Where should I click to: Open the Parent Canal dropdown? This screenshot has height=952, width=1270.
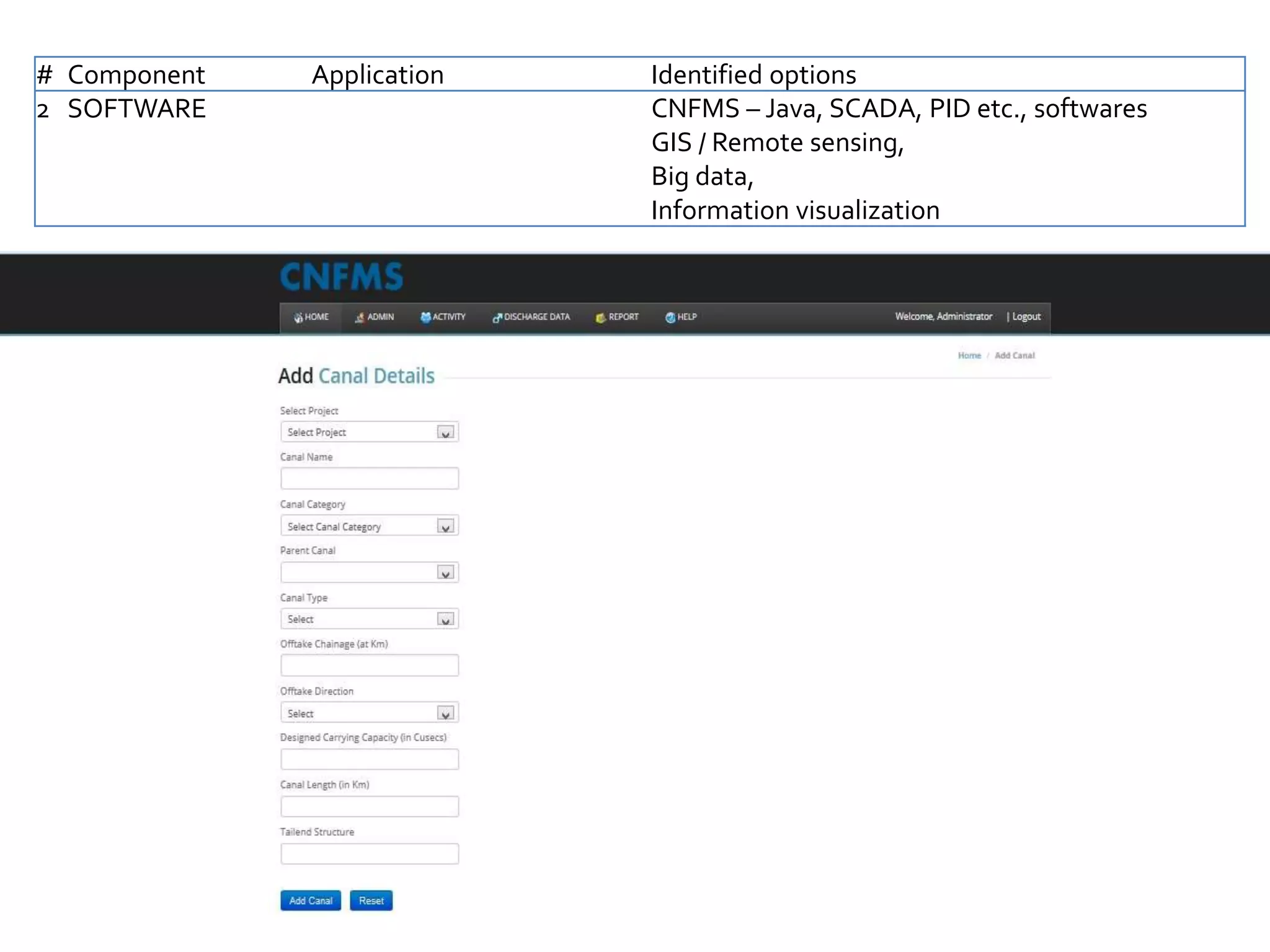coord(370,572)
